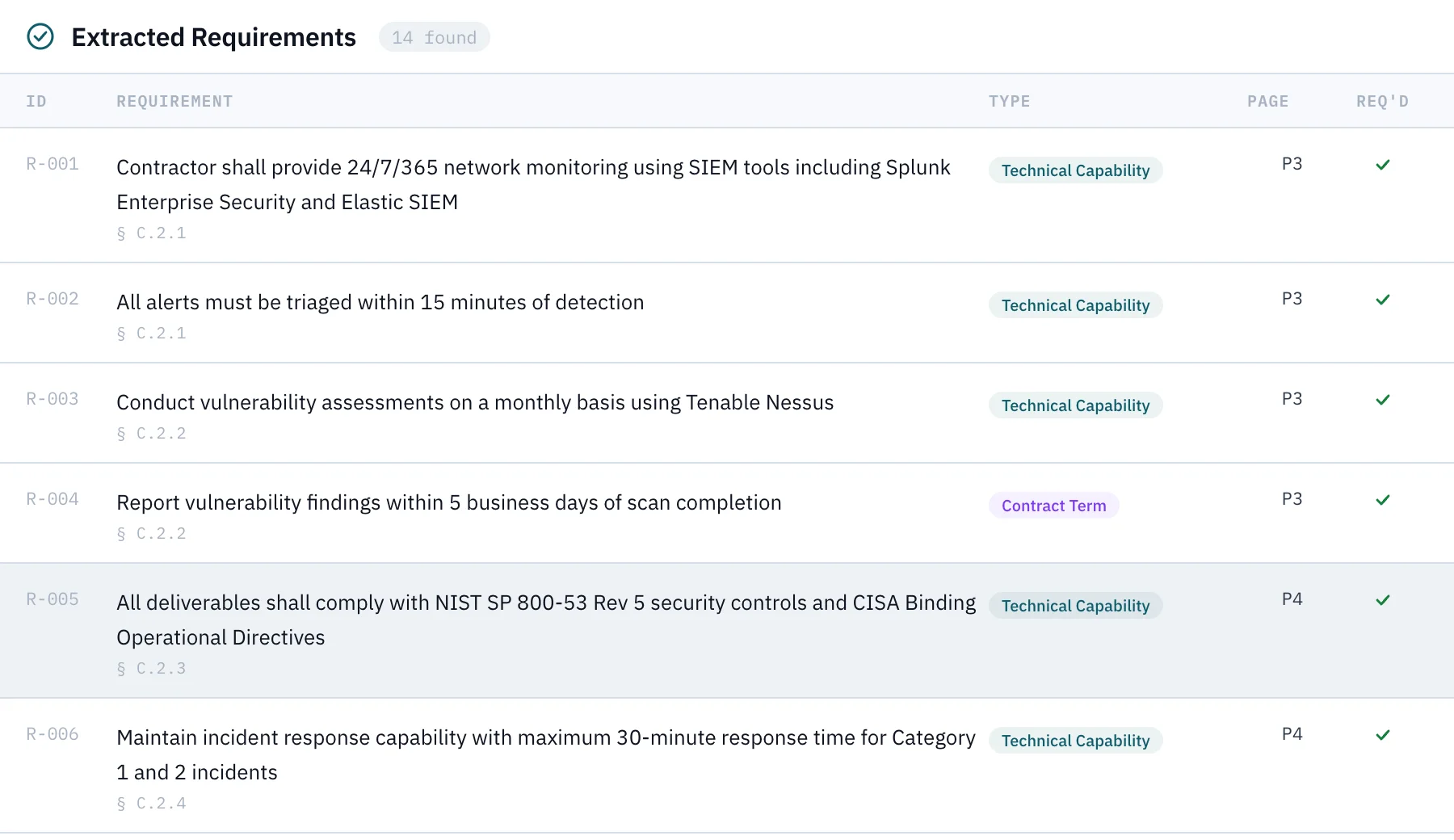The width and height of the screenshot is (1454, 840).
Task: Click the circled checkmark icon beside Extracted Requirements
Action: pos(40,37)
